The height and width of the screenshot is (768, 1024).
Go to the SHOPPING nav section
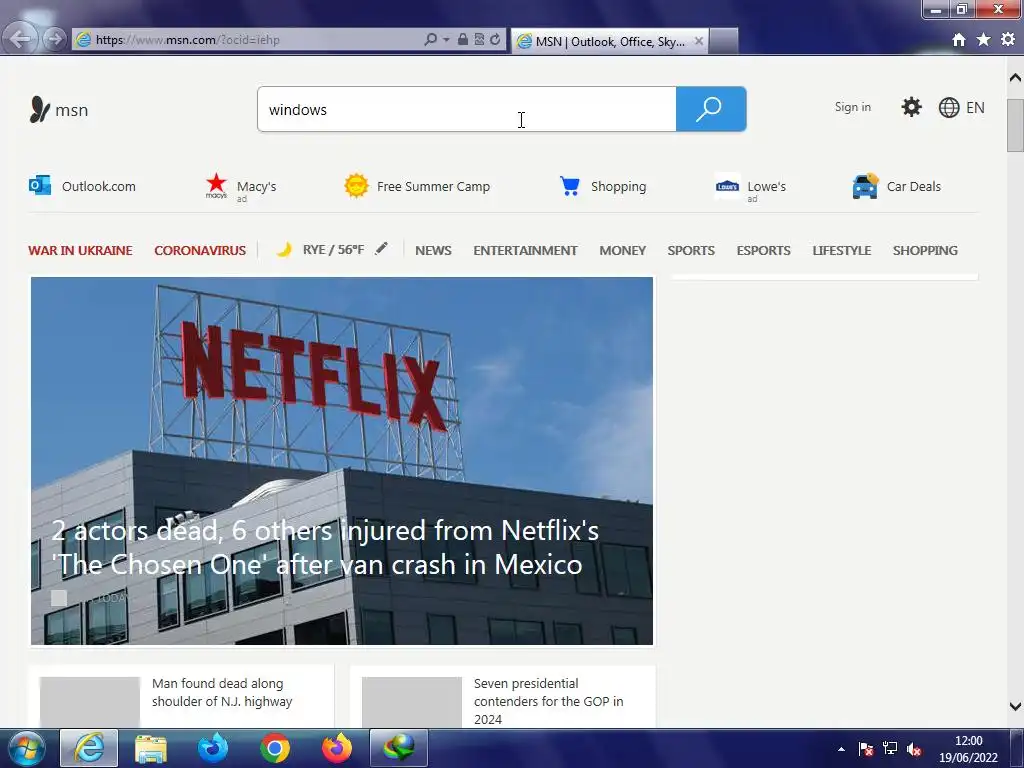point(925,251)
